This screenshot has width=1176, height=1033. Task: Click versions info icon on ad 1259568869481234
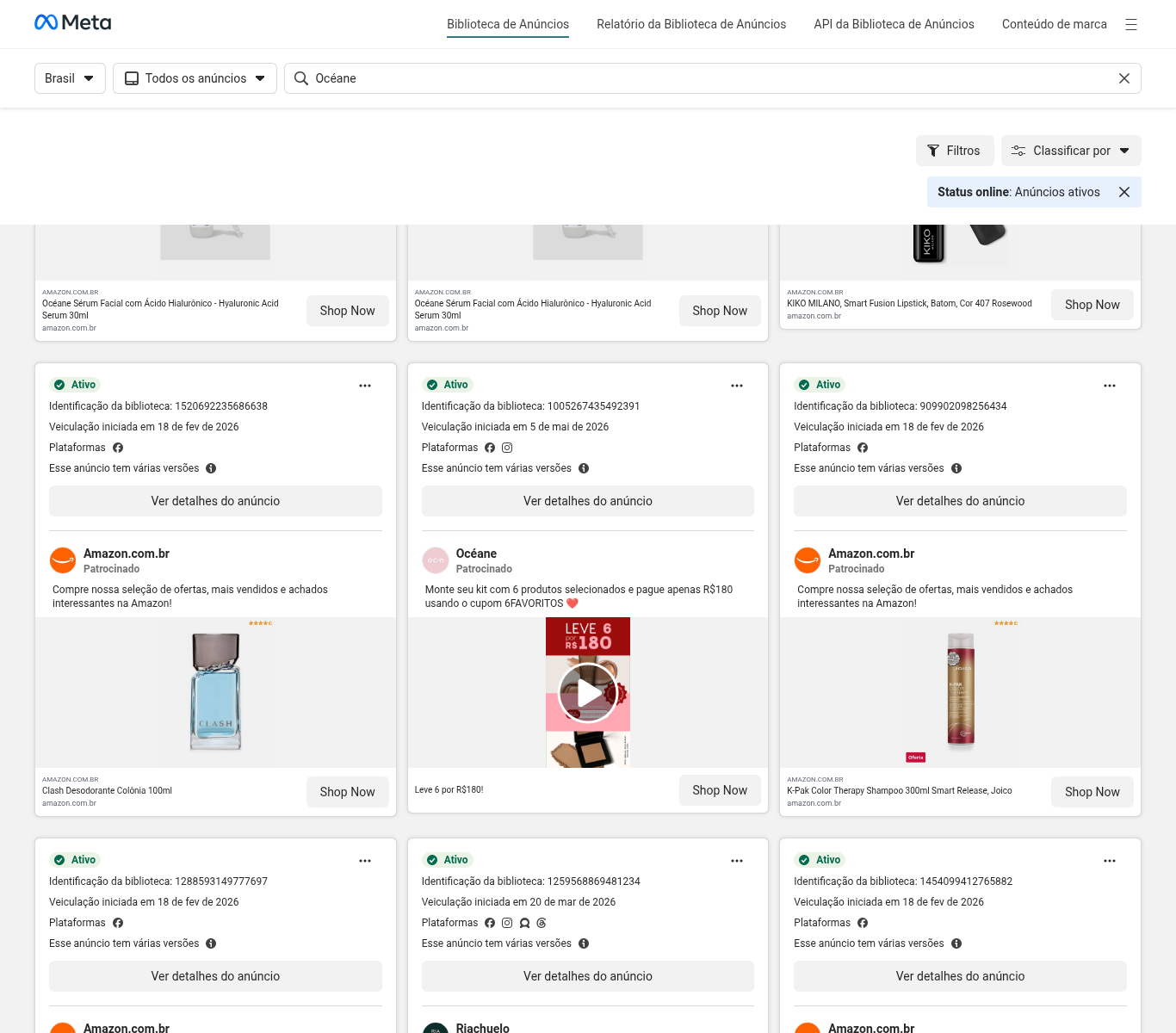[x=584, y=943]
